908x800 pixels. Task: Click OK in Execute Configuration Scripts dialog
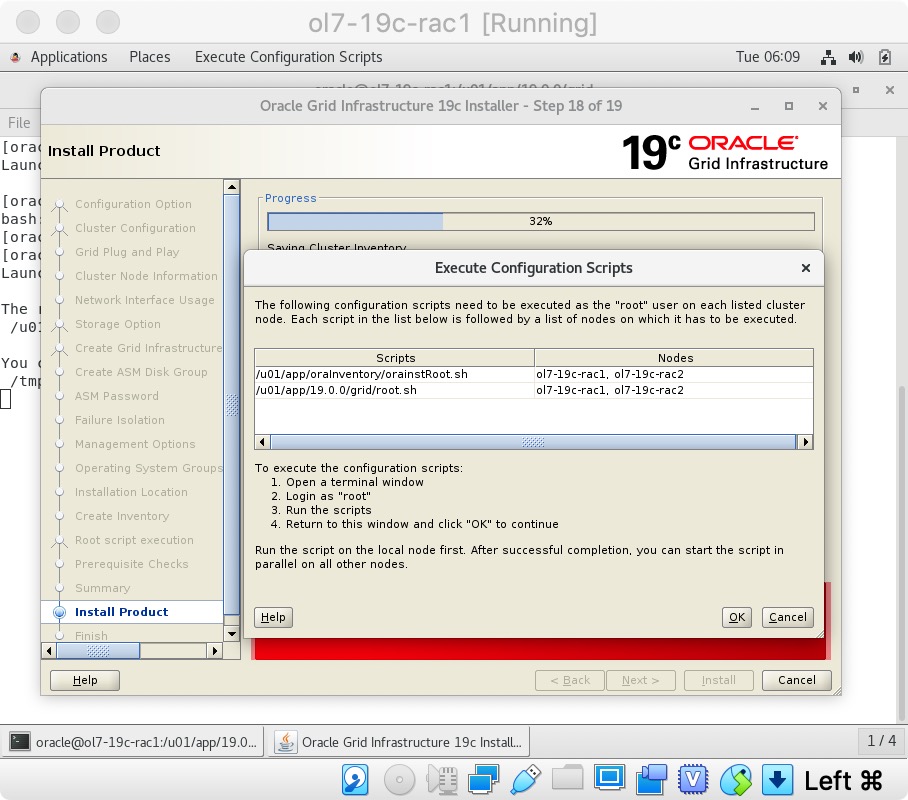(737, 617)
